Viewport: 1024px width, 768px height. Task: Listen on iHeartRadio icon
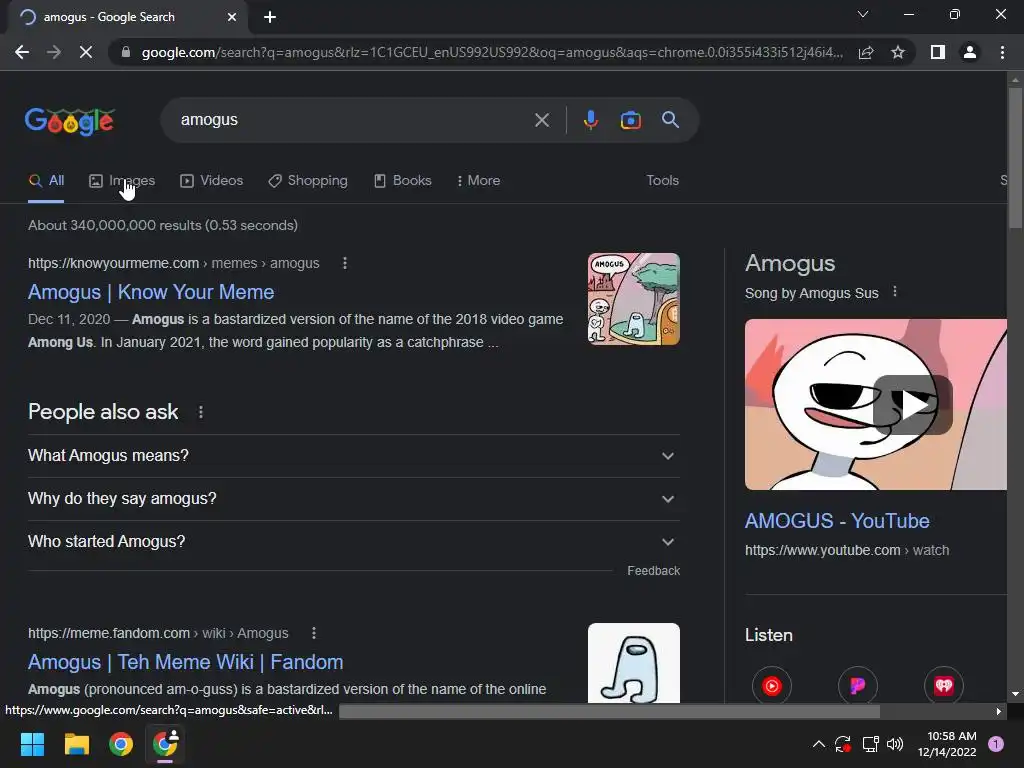[944, 686]
